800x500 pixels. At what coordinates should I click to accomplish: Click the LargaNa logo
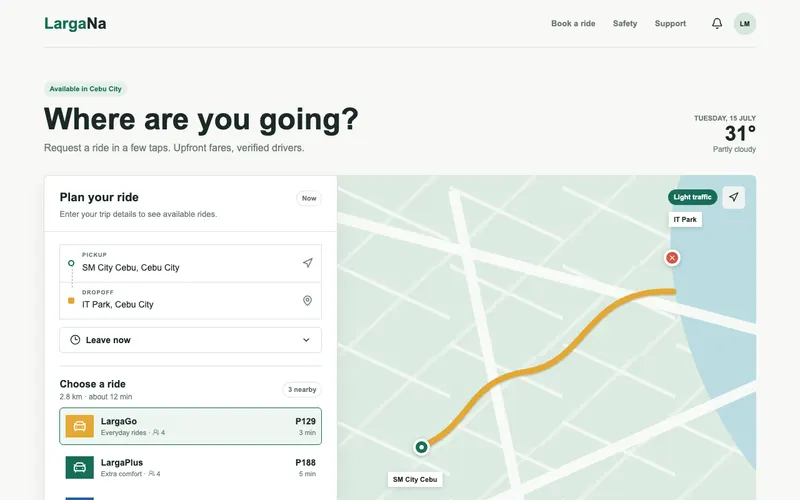(75, 23)
